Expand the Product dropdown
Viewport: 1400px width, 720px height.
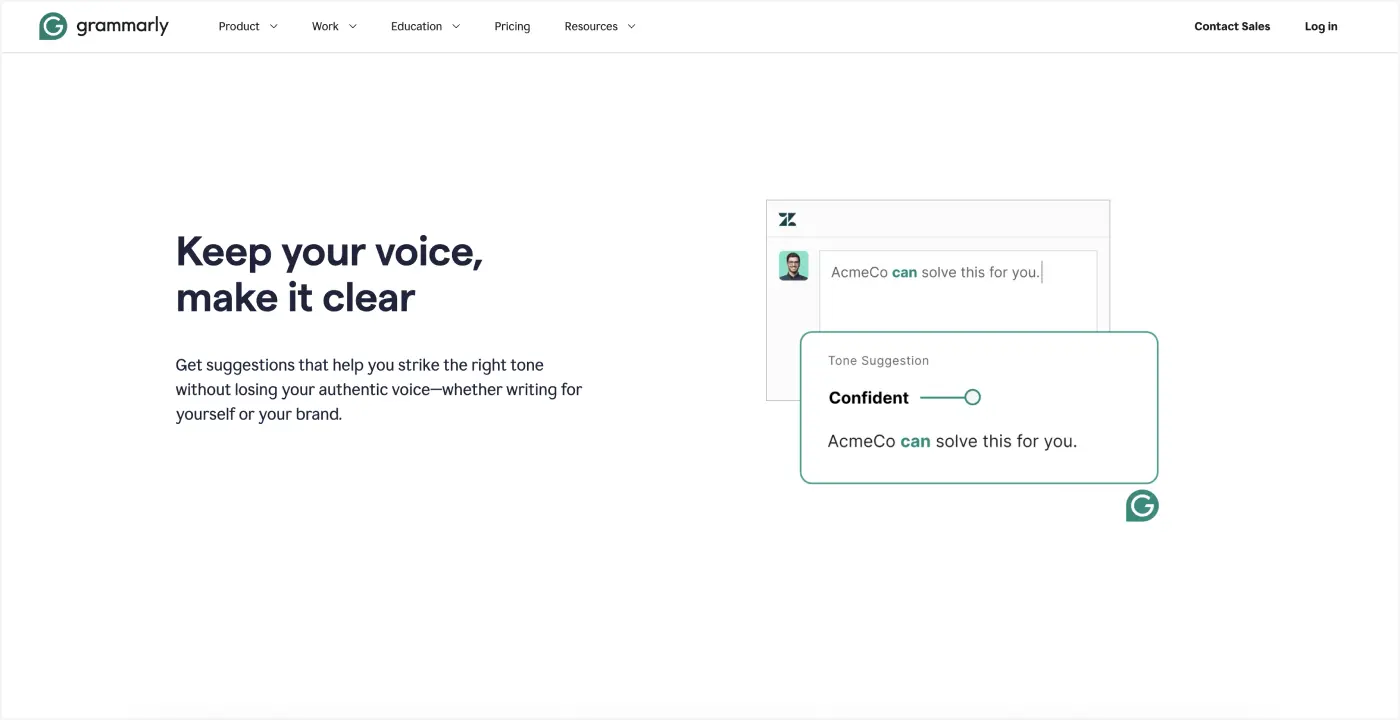247,26
